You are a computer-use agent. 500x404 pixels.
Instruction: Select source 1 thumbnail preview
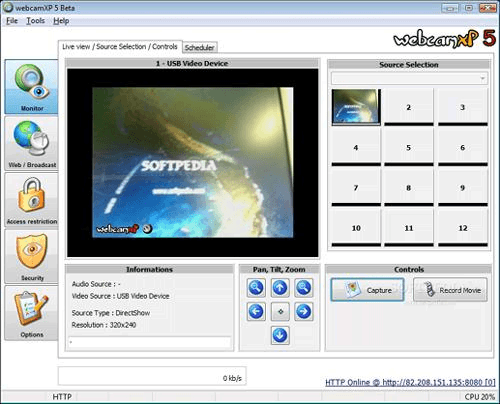356,107
